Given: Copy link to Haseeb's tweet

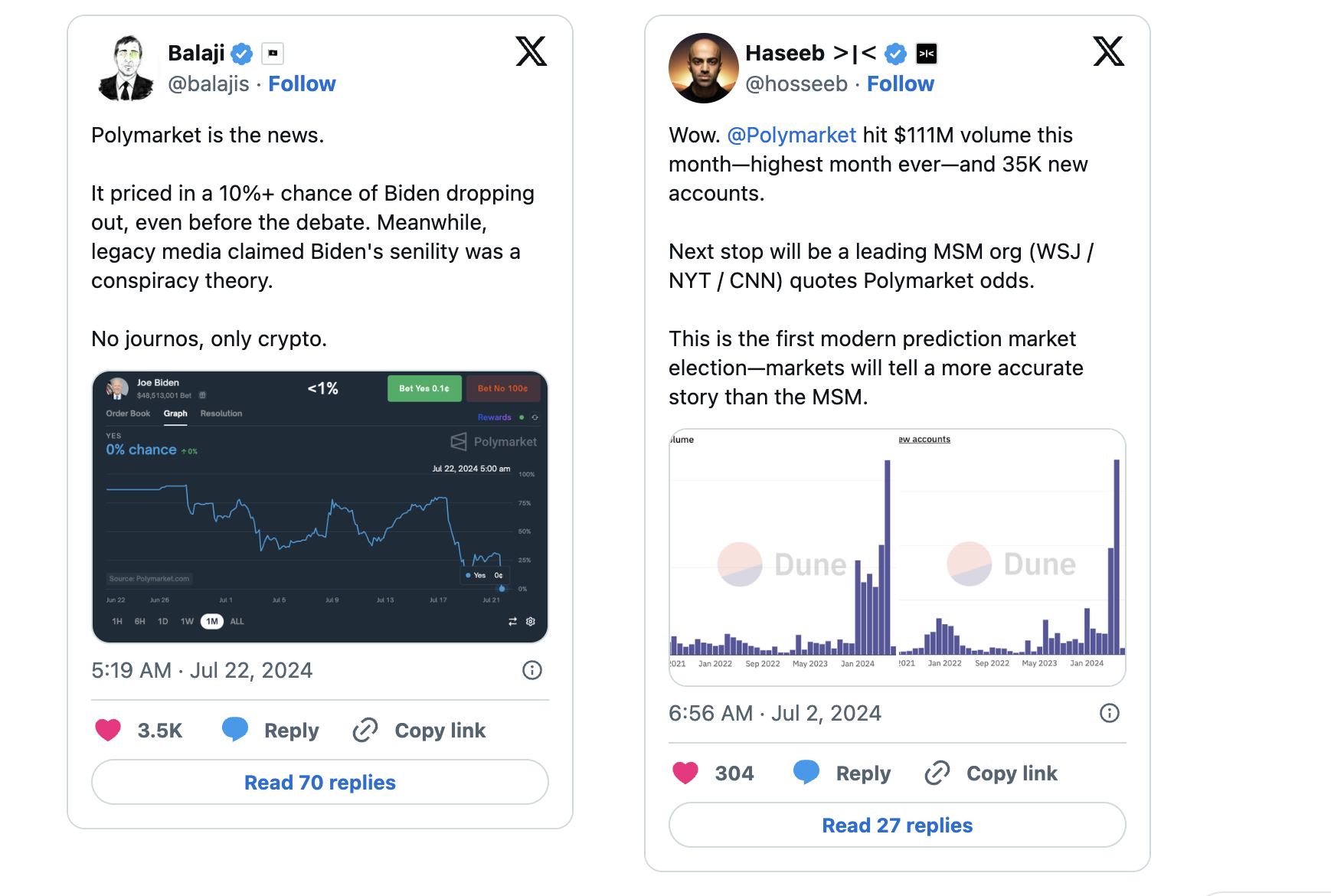Looking at the screenshot, I should [x=991, y=773].
